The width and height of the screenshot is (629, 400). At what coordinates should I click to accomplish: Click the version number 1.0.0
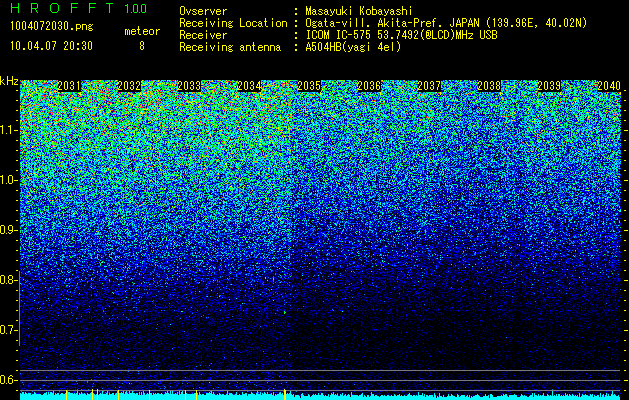point(136,8)
